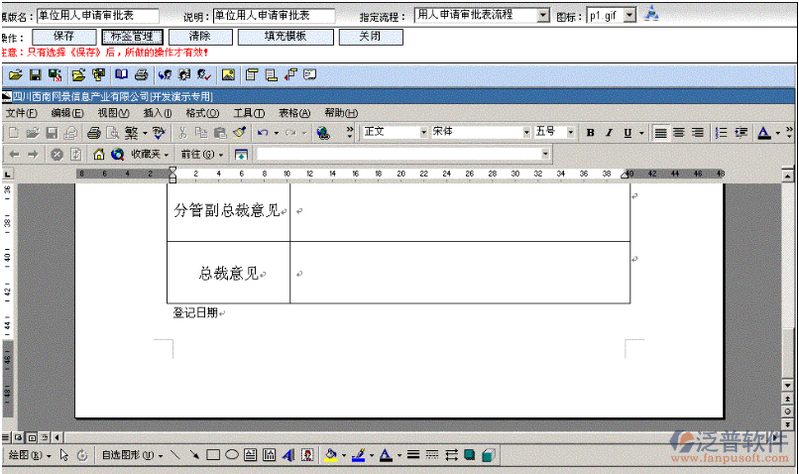Toggle Bold formatting

tap(590, 133)
